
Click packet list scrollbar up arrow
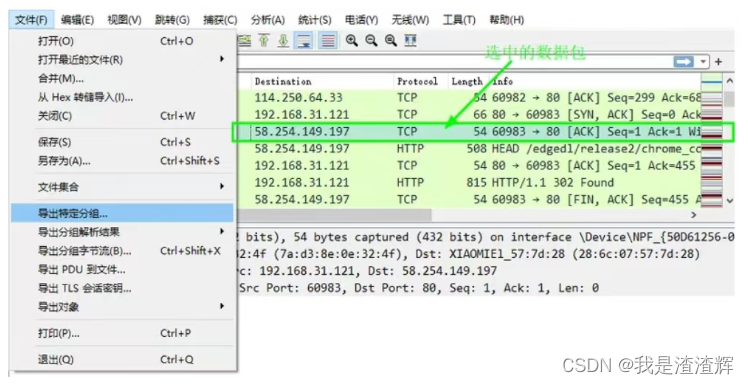click(729, 81)
